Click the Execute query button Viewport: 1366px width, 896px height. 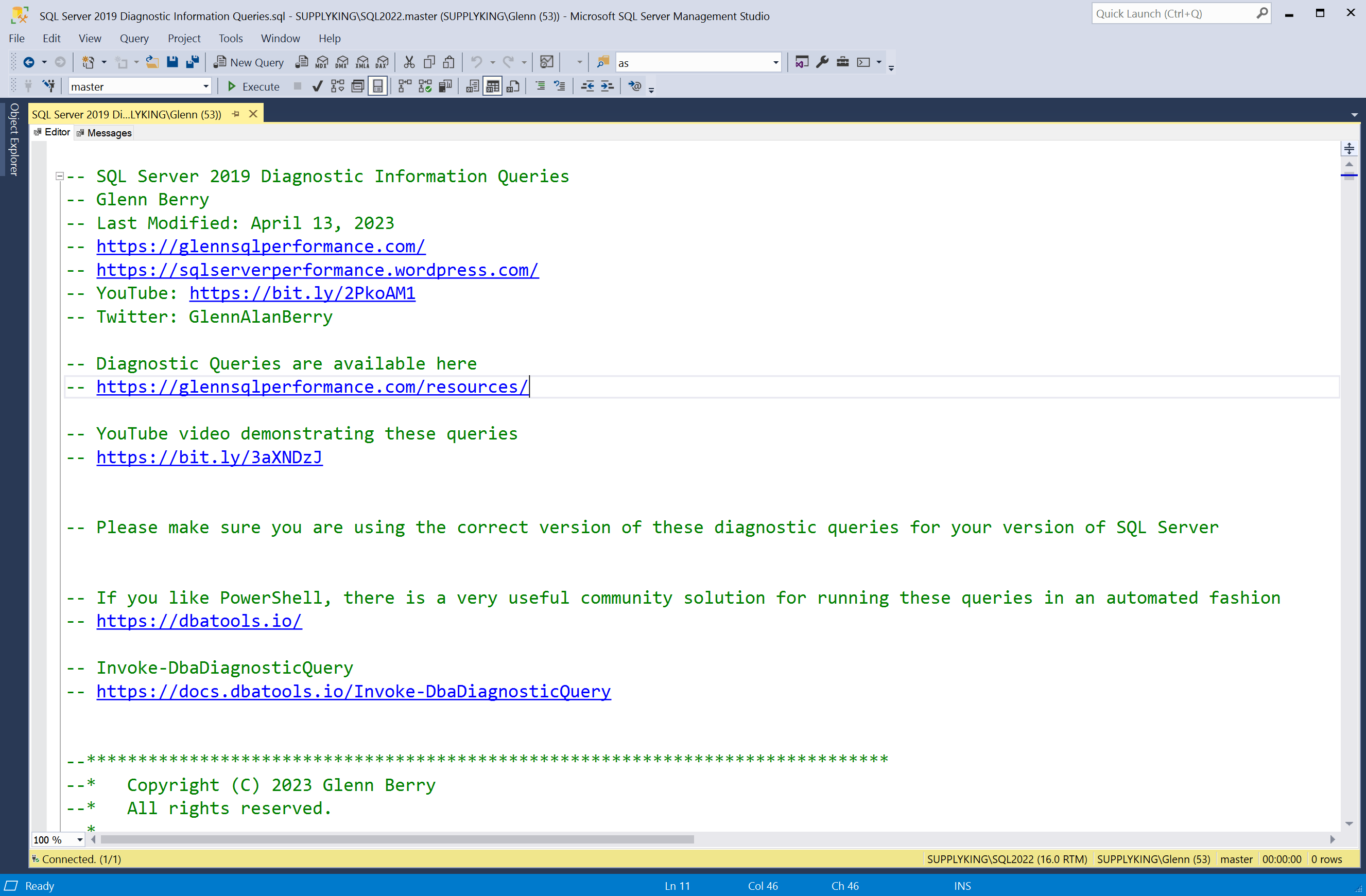[253, 86]
